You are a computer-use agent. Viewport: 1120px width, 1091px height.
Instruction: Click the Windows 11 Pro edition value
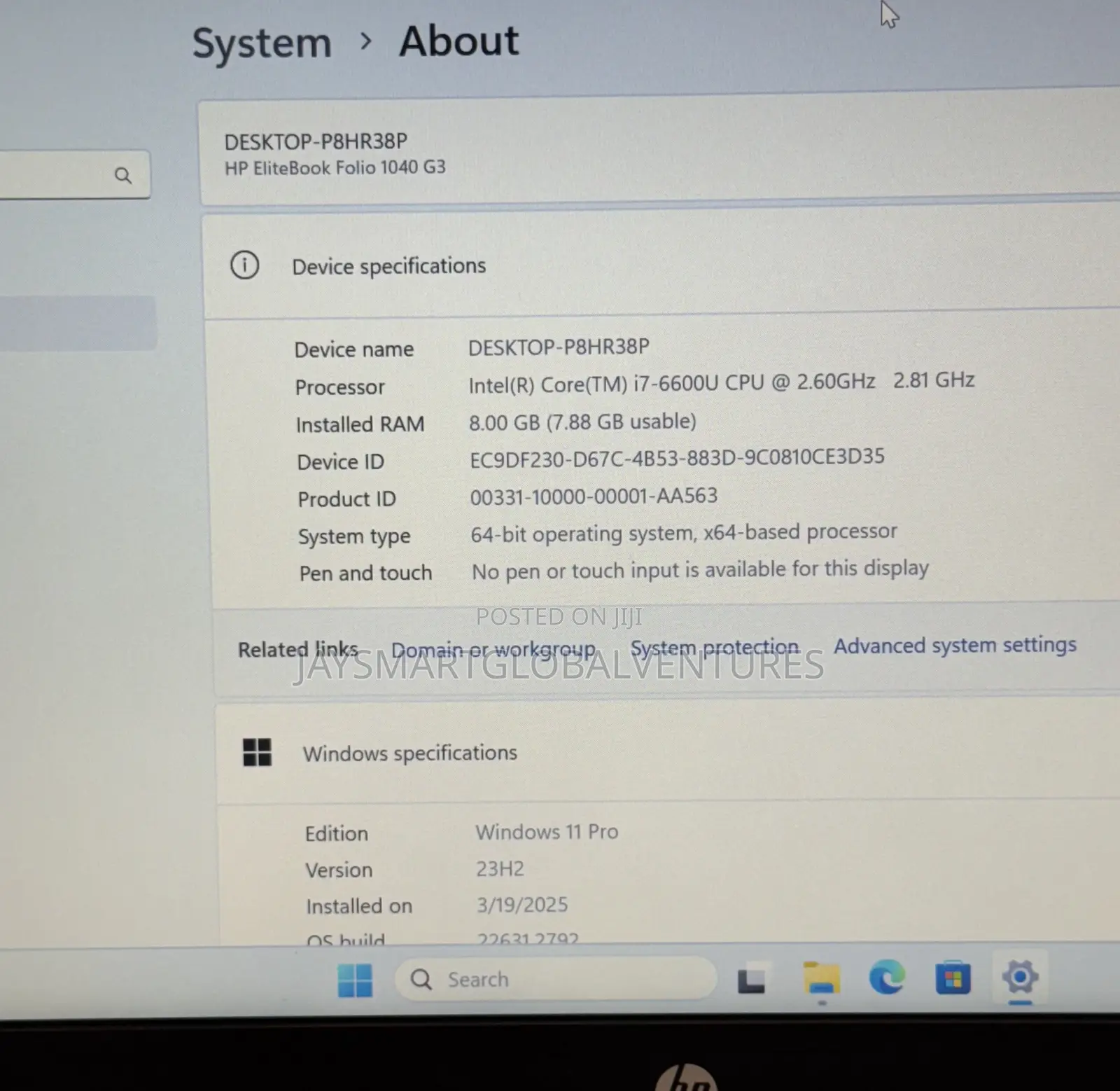click(x=547, y=832)
